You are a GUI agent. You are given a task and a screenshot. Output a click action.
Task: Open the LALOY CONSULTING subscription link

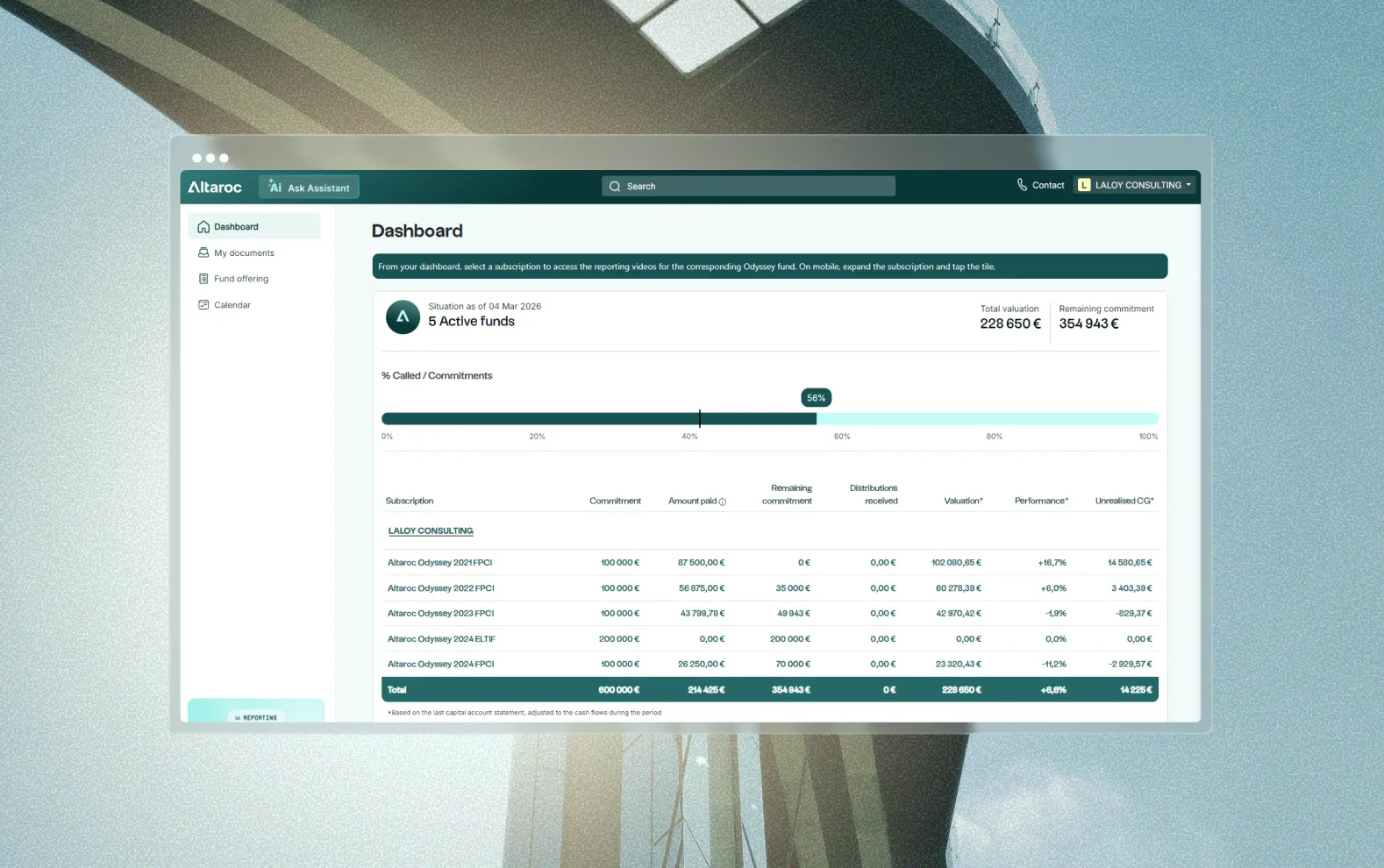[431, 530]
